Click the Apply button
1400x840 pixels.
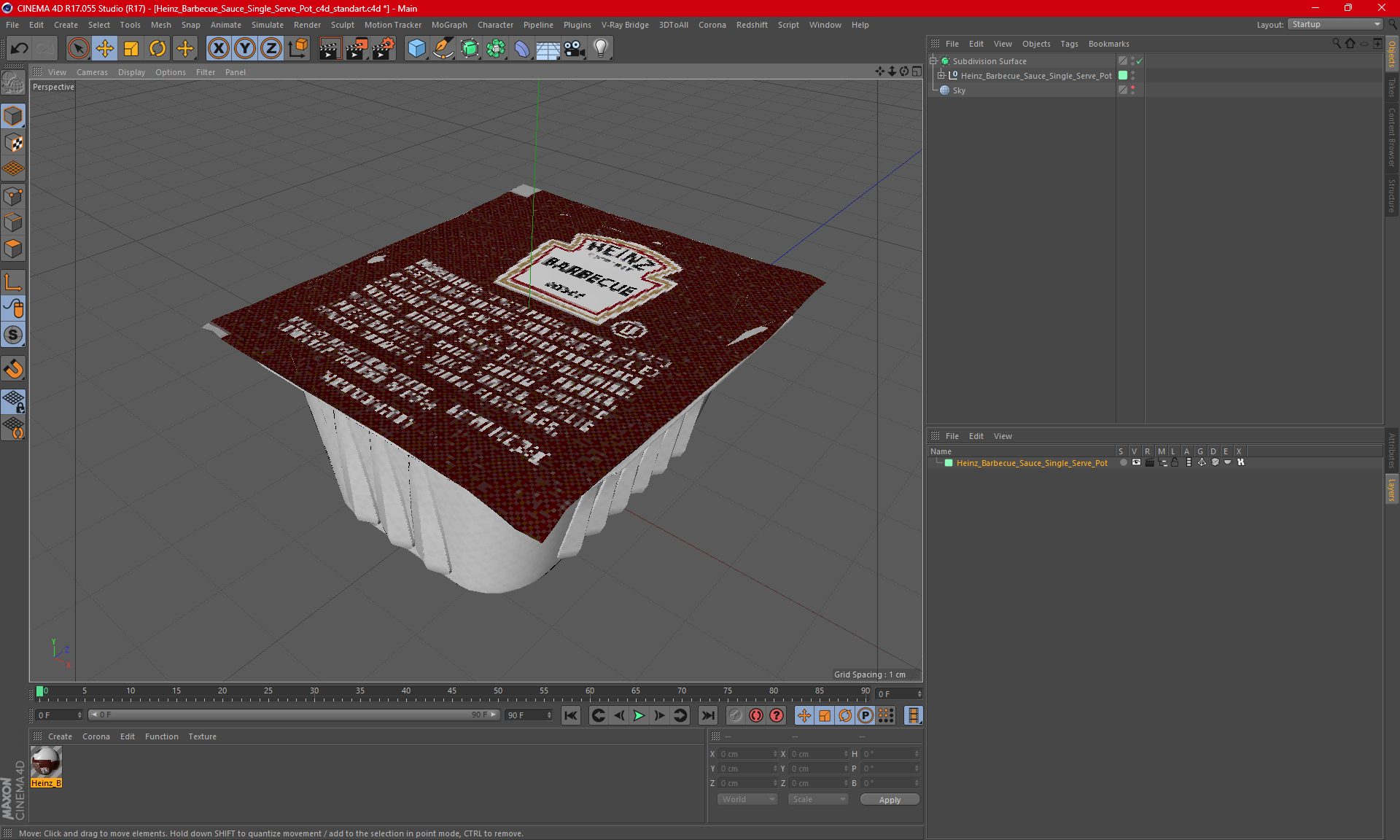(890, 800)
